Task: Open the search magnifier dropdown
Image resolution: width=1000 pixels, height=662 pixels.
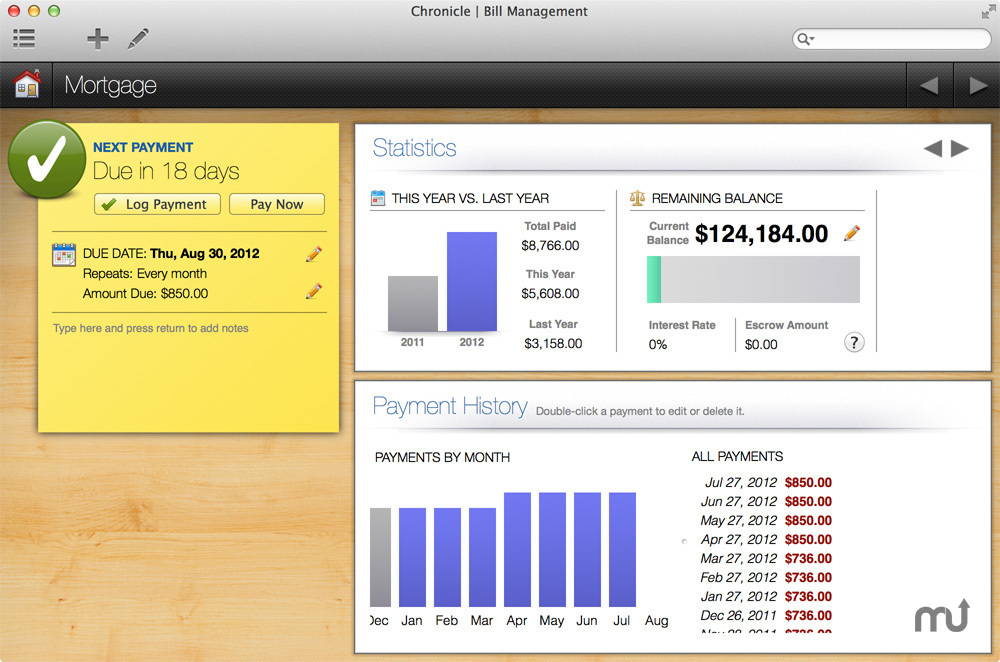Action: [805, 39]
